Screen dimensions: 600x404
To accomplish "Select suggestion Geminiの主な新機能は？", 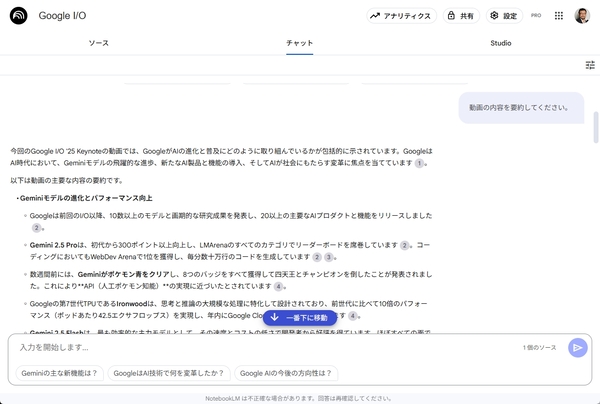I will (x=60, y=373).
